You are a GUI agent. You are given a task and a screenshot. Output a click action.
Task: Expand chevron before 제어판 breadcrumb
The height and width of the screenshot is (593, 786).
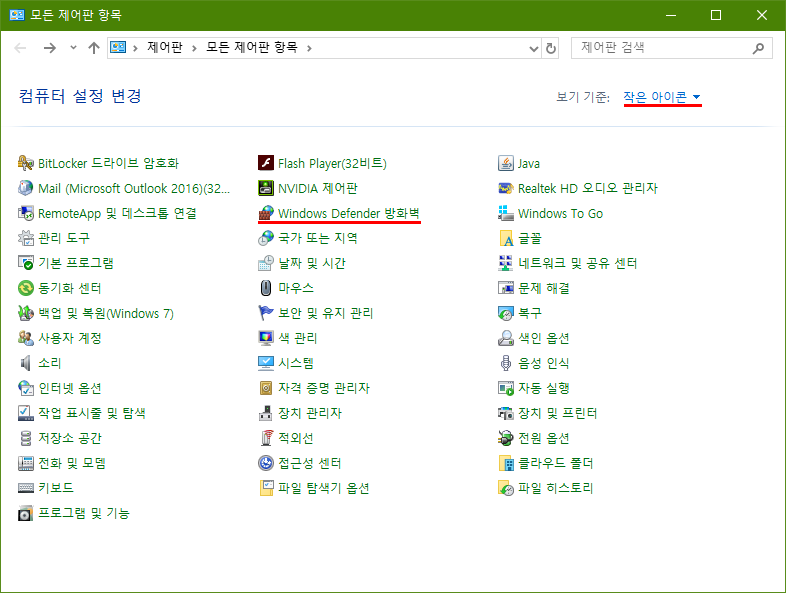[135, 48]
